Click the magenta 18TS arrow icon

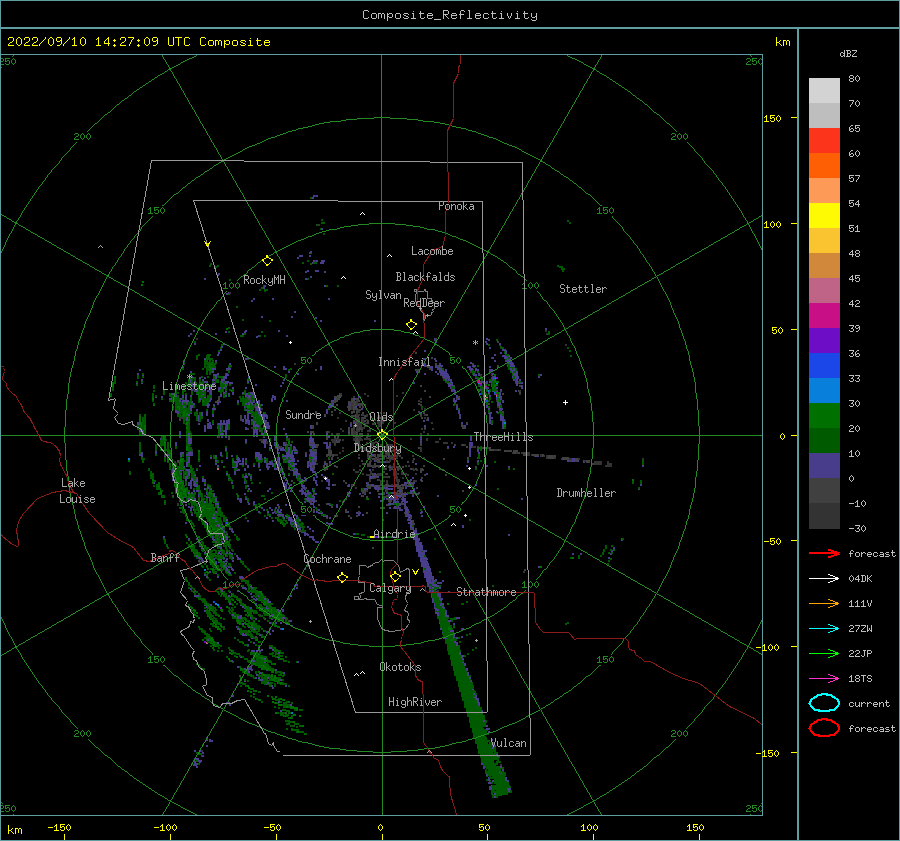click(824, 679)
